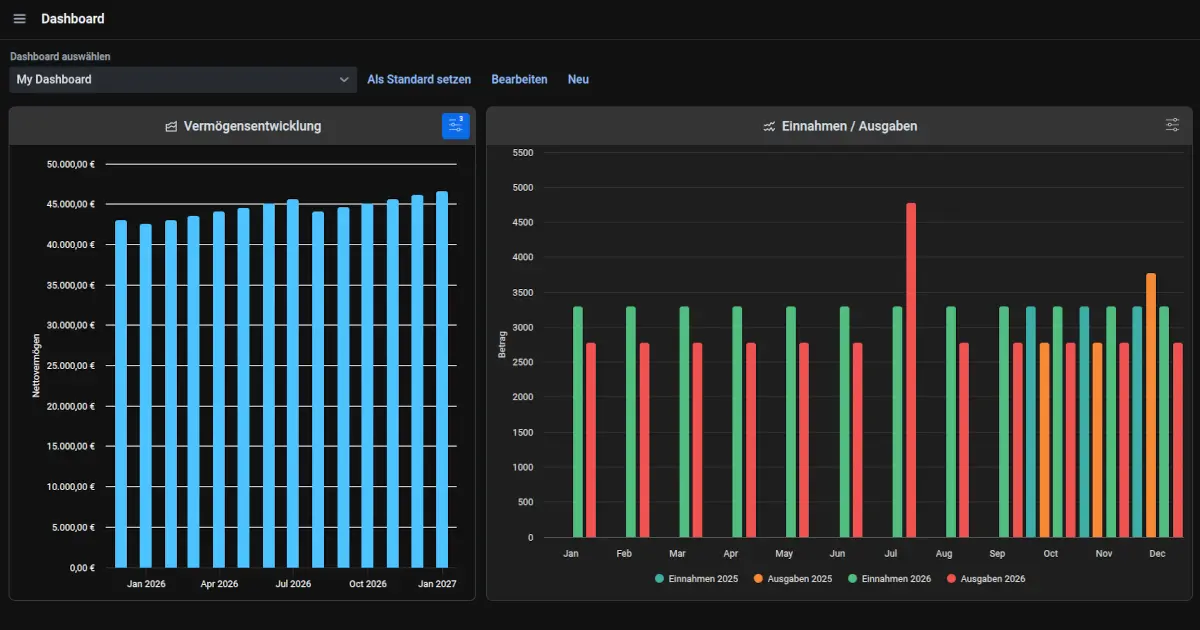
Task: Click the teal color swatch for Einnahmen 2025
Action: pyautogui.click(x=660, y=579)
